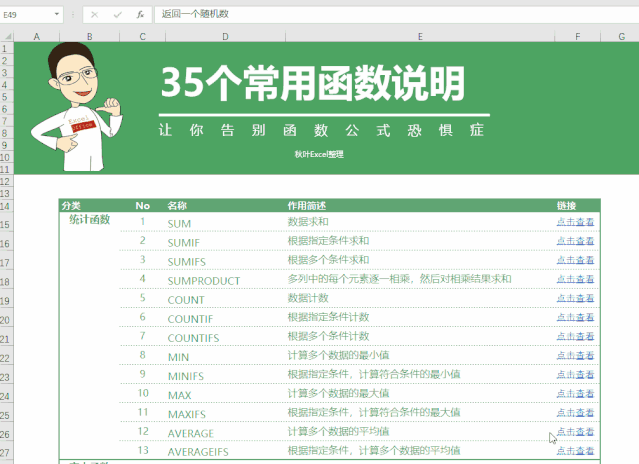Open the link in the SUMIF row

[575, 241]
